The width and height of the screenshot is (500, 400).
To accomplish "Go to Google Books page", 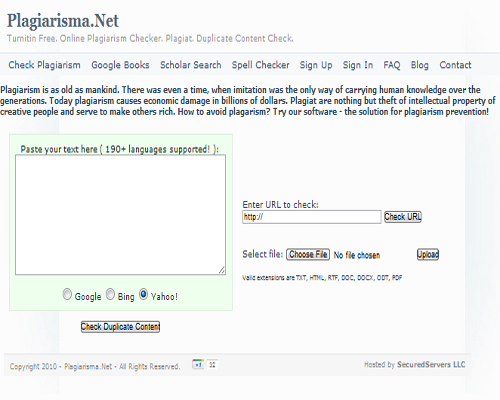I will [120, 65].
